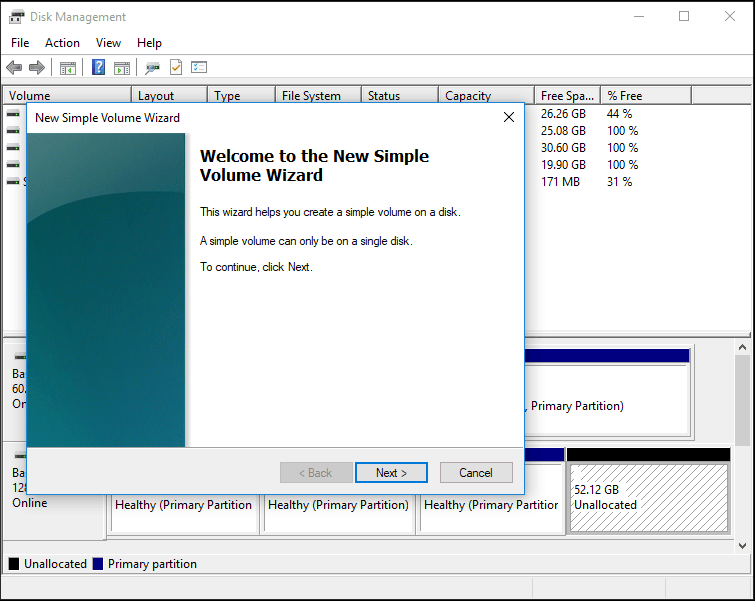Cancel the New Simple Volume Wizard
The height and width of the screenshot is (601, 755).
click(476, 472)
